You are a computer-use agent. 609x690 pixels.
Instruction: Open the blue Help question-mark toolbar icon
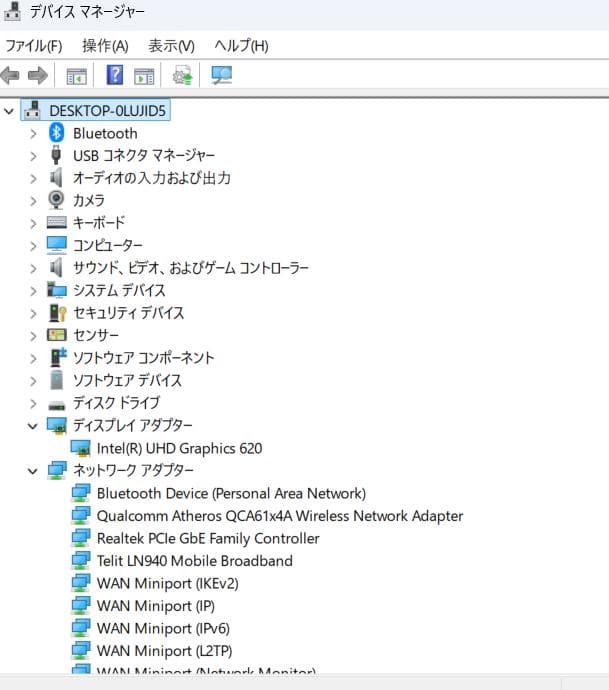click(x=115, y=75)
